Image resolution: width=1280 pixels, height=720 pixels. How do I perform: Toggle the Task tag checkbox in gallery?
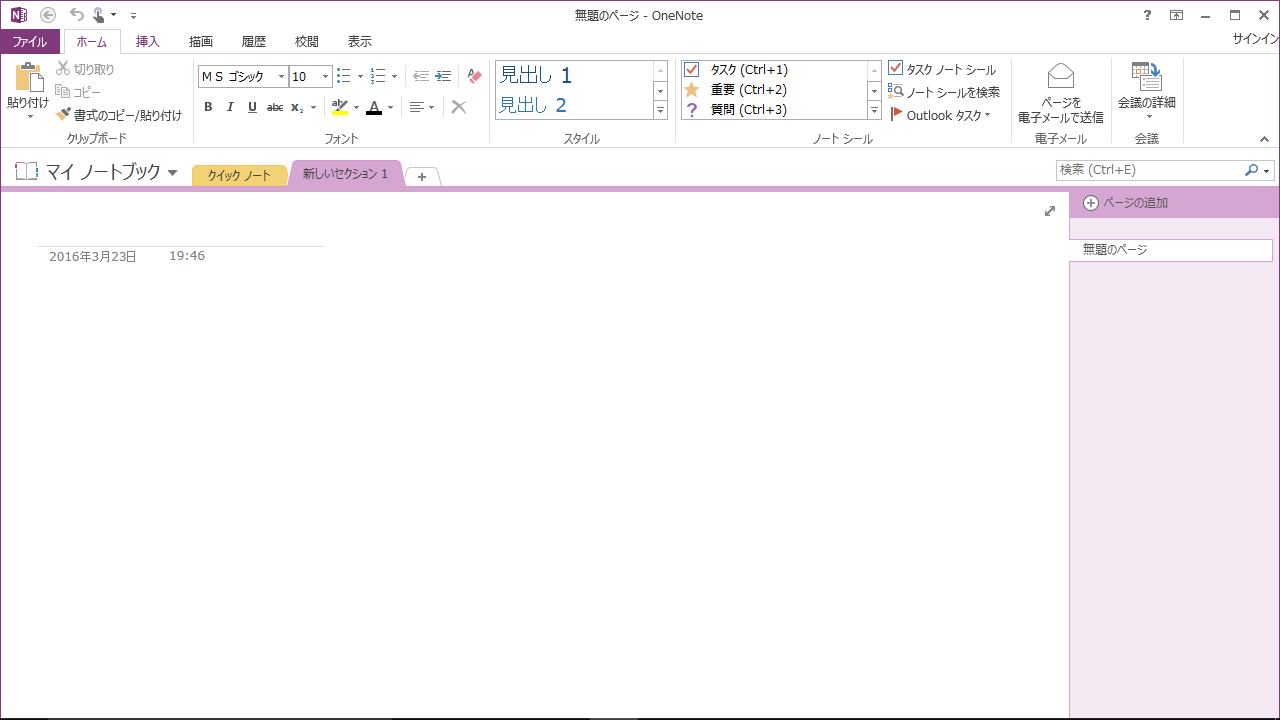click(692, 70)
